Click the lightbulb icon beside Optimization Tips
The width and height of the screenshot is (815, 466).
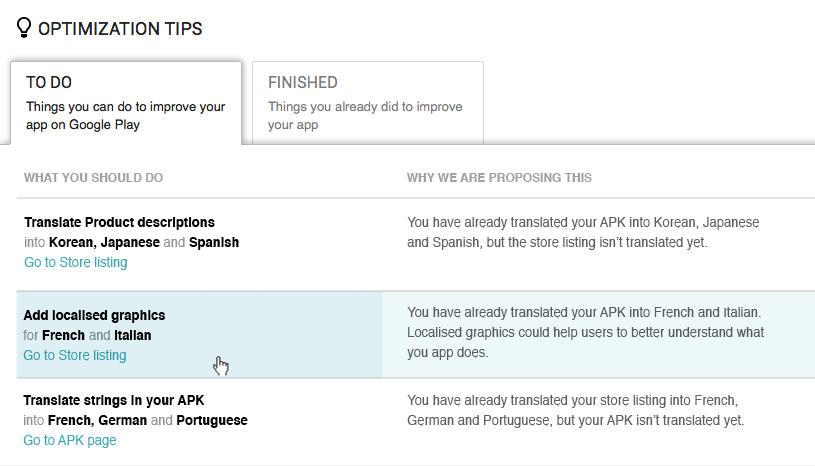pos(24,28)
